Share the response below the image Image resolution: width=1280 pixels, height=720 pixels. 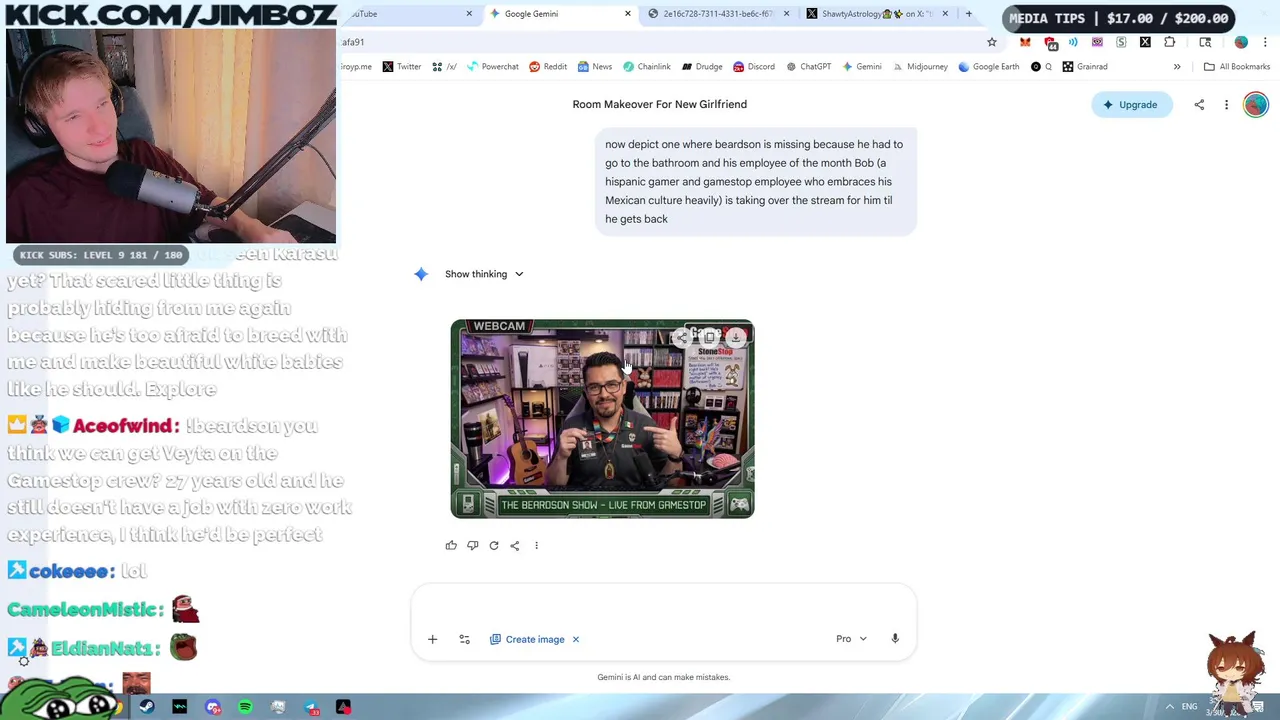515,545
